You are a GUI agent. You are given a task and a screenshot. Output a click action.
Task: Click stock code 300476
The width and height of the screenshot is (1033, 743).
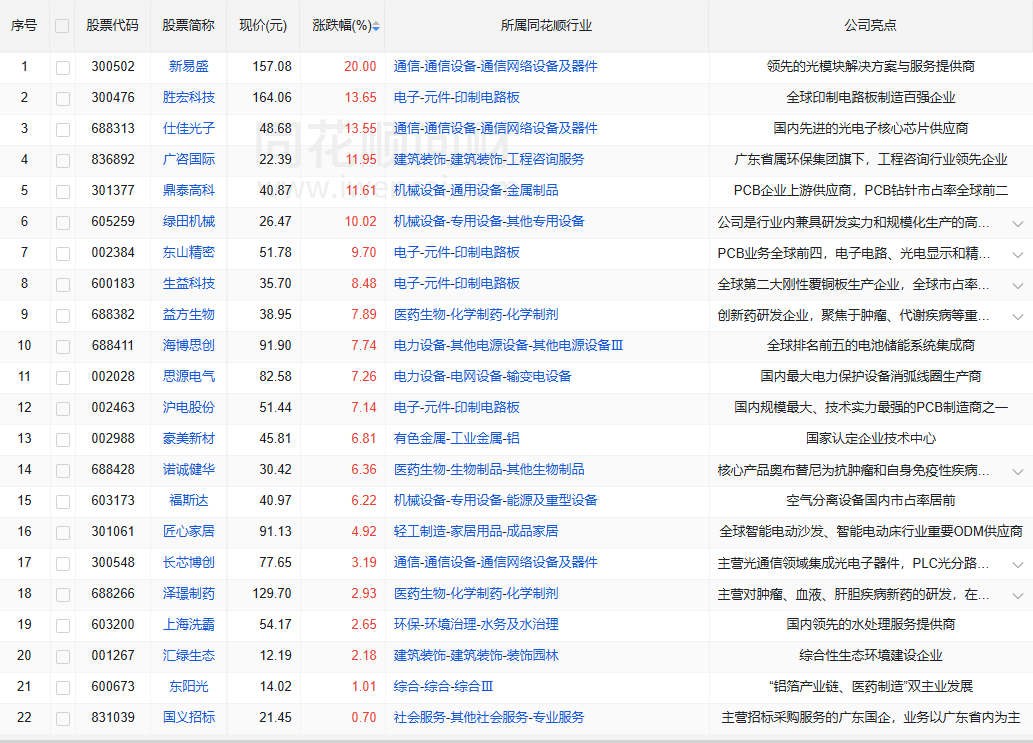[x=113, y=97]
